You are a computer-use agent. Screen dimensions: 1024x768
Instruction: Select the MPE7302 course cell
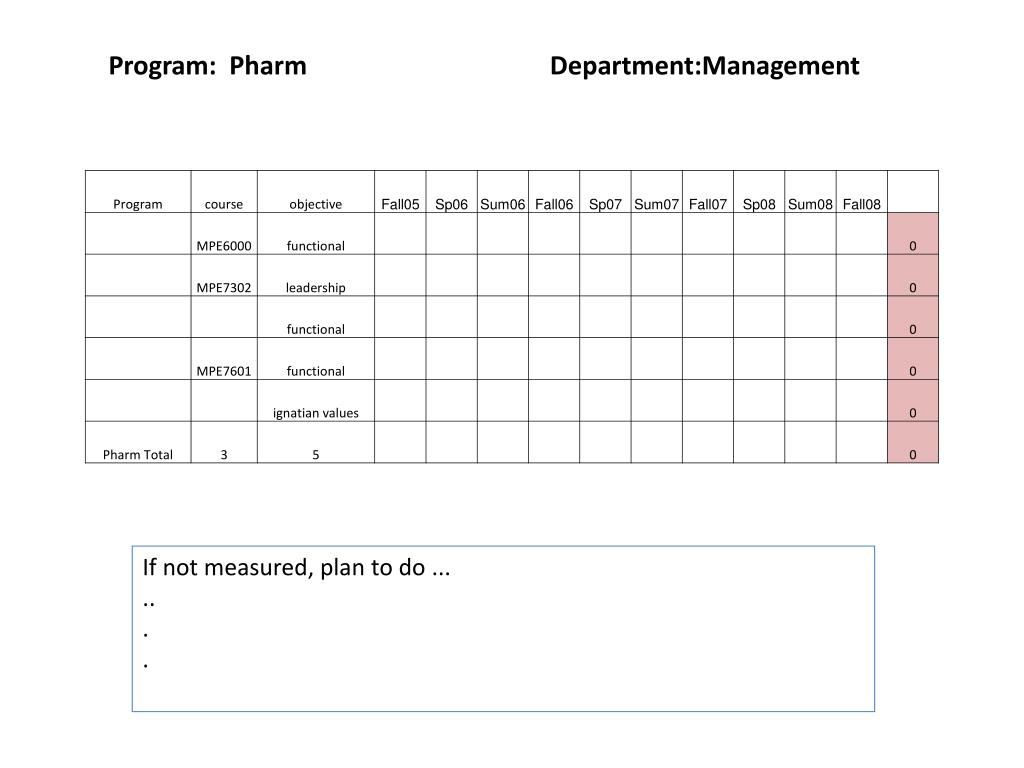click(x=224, y=276)
